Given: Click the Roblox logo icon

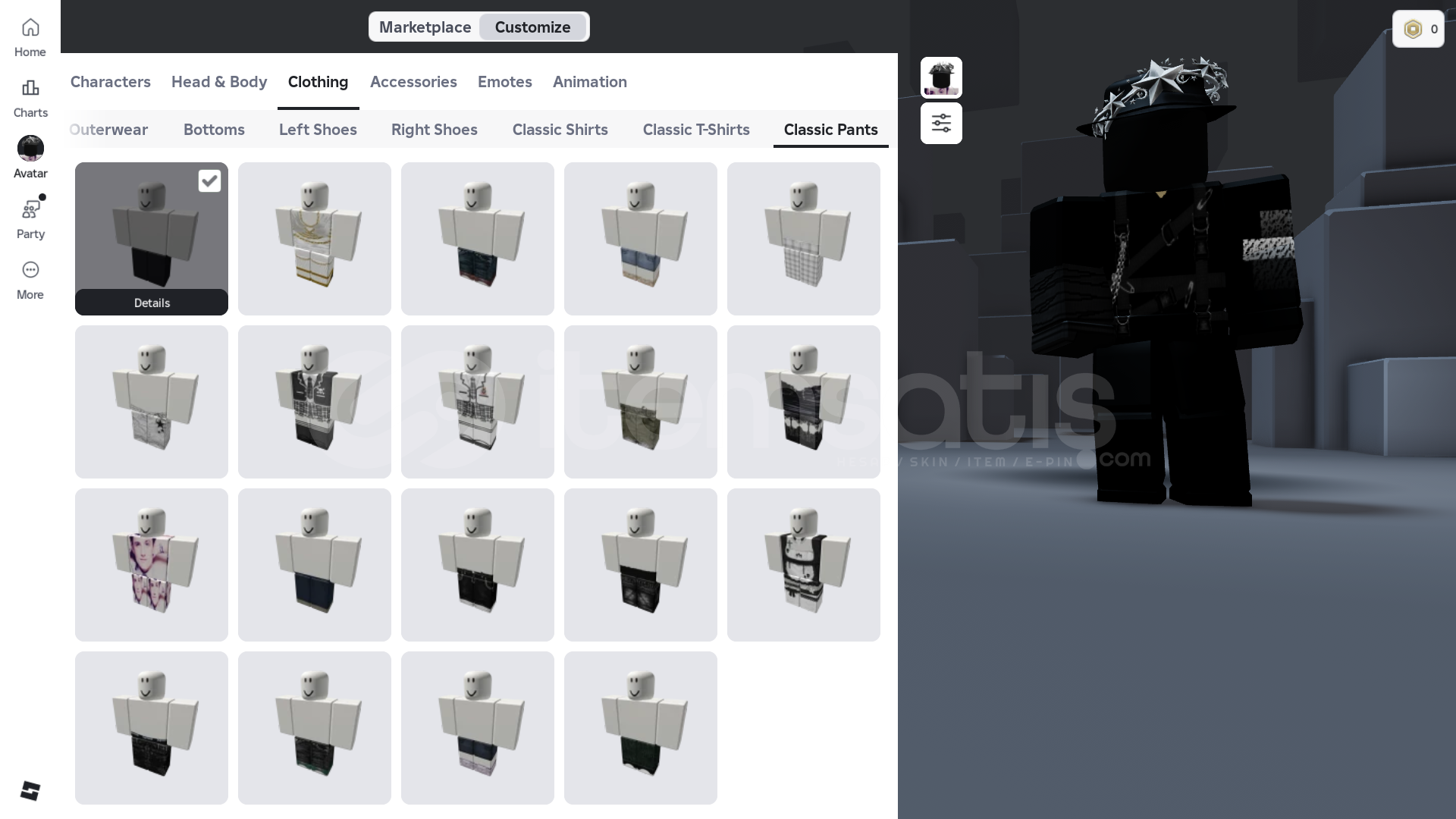Looking at the screenshot, I should tap(30, 791).
